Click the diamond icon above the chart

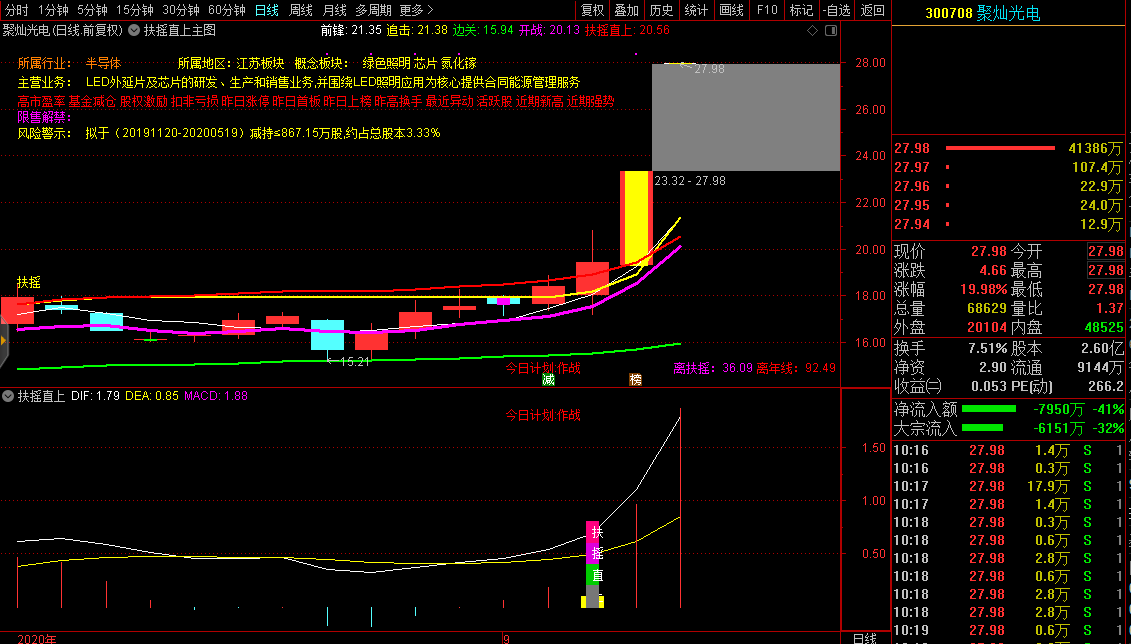pyautogui.click(x=812, y=30)
